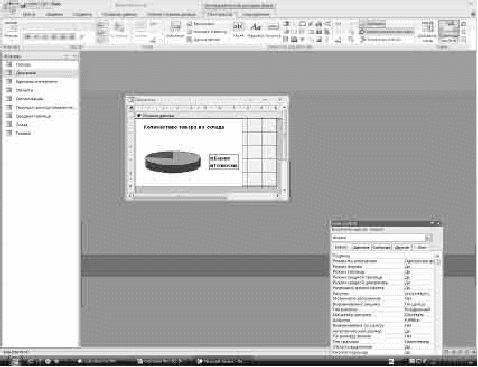Open the Склад form in navigation pane
This screenshot has height=367, width=478.
click(22, 124)
